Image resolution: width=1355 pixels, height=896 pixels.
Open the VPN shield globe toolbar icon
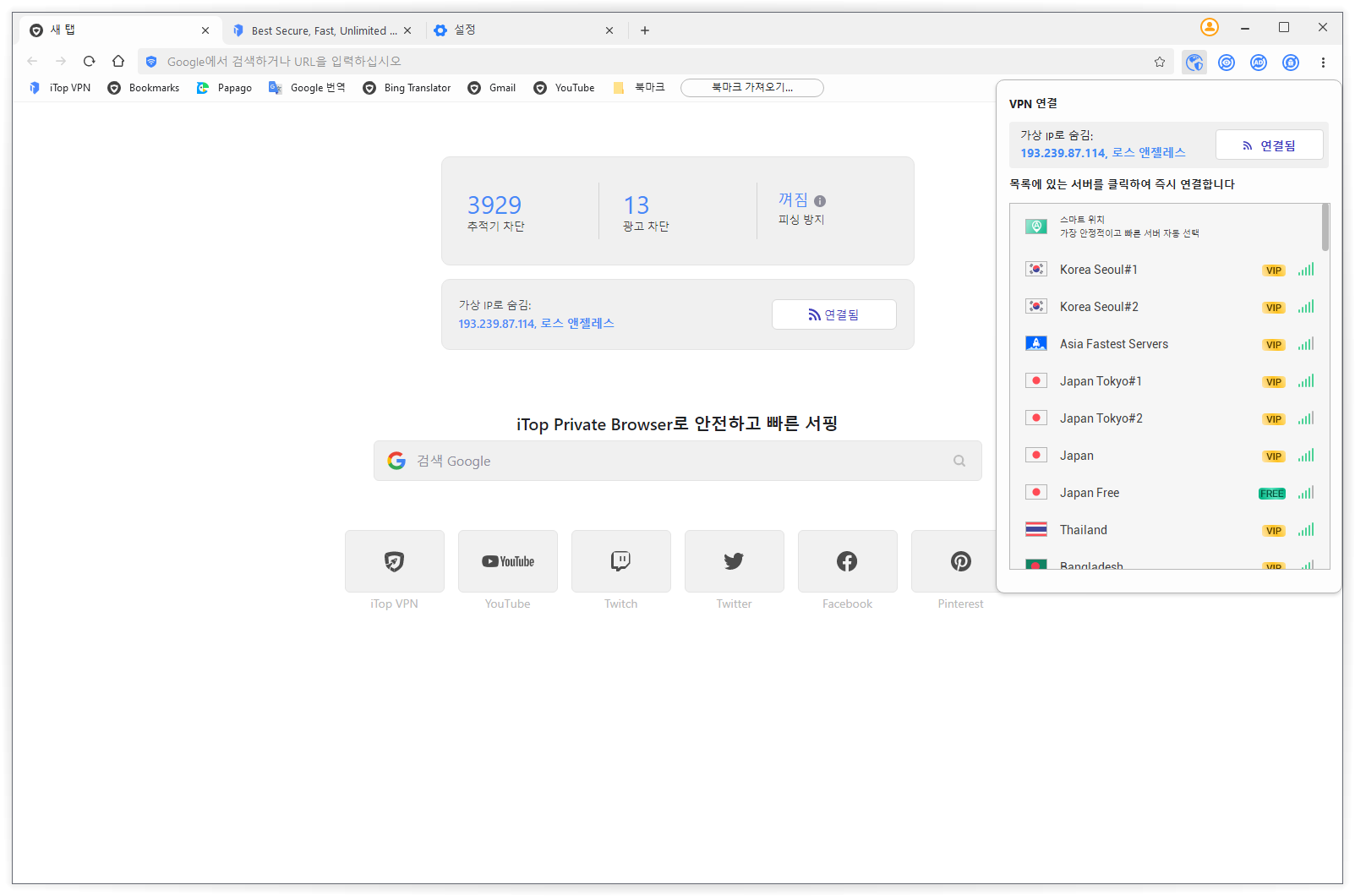tap(1194, 62)
